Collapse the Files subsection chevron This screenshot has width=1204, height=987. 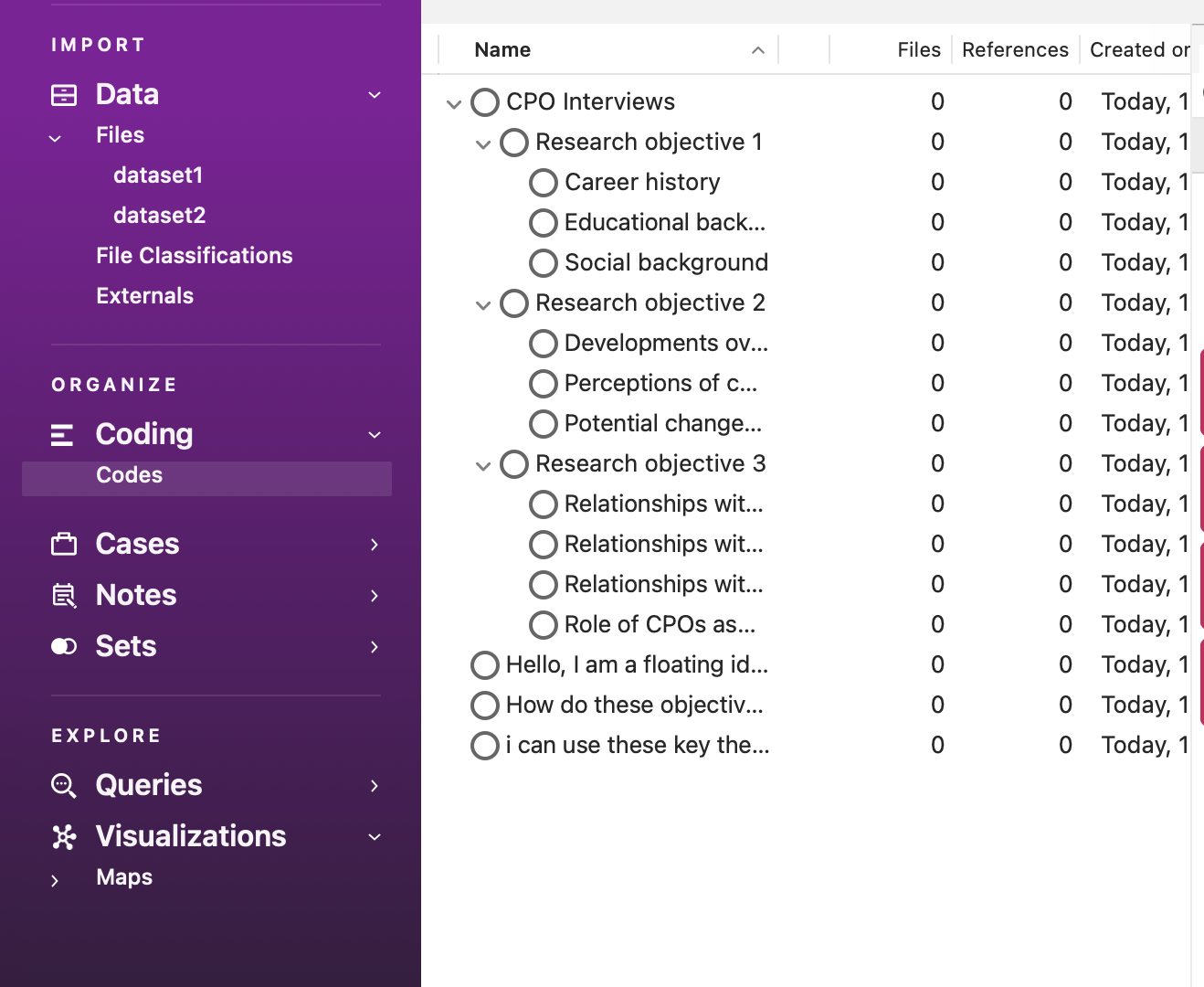click(55, 138)
